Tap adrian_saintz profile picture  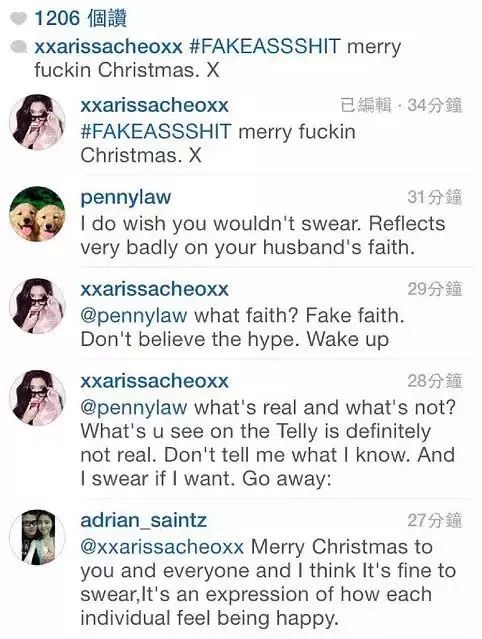37,537
